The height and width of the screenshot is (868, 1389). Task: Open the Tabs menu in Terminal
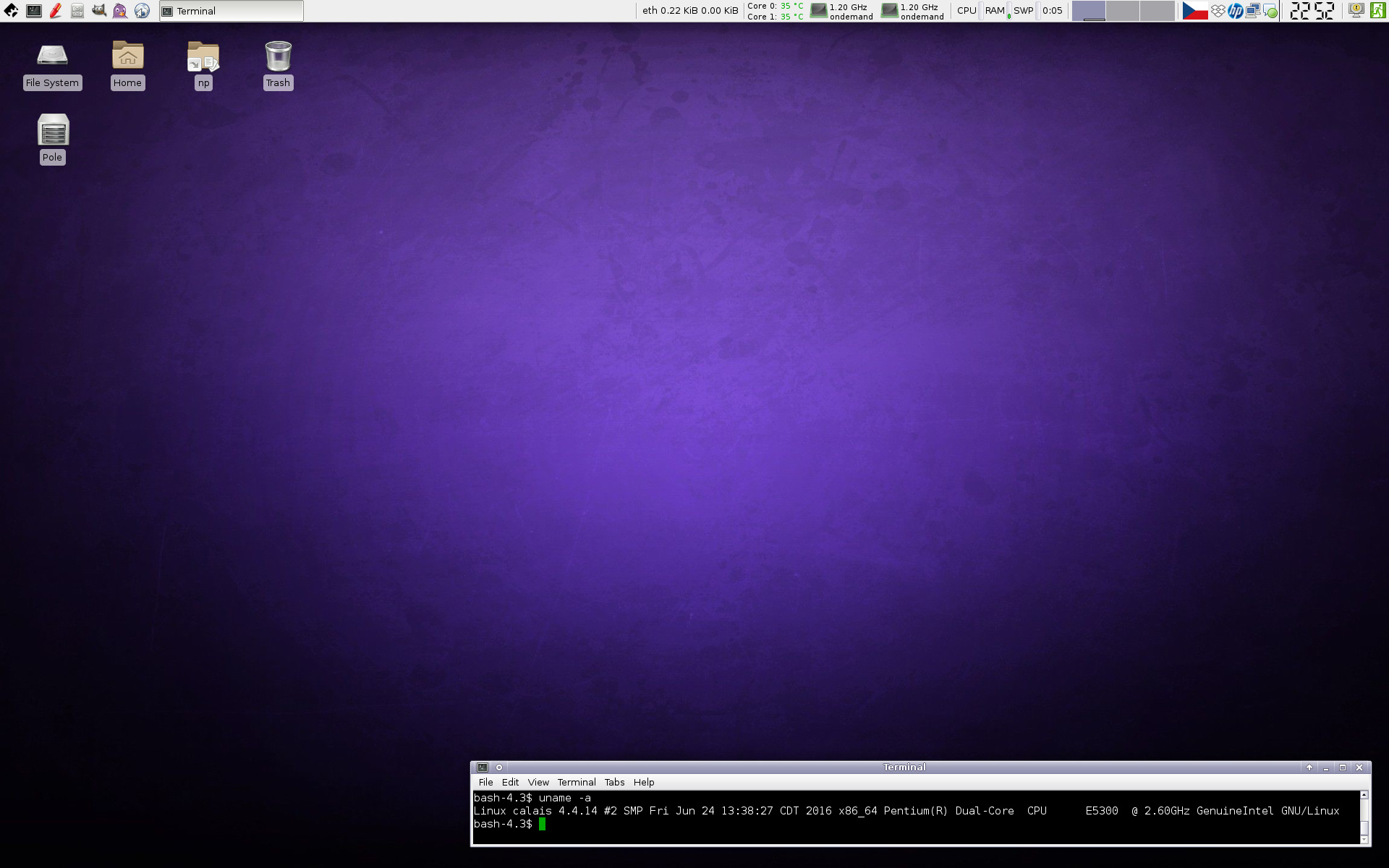pyautogui.click(x=614, y=782)
